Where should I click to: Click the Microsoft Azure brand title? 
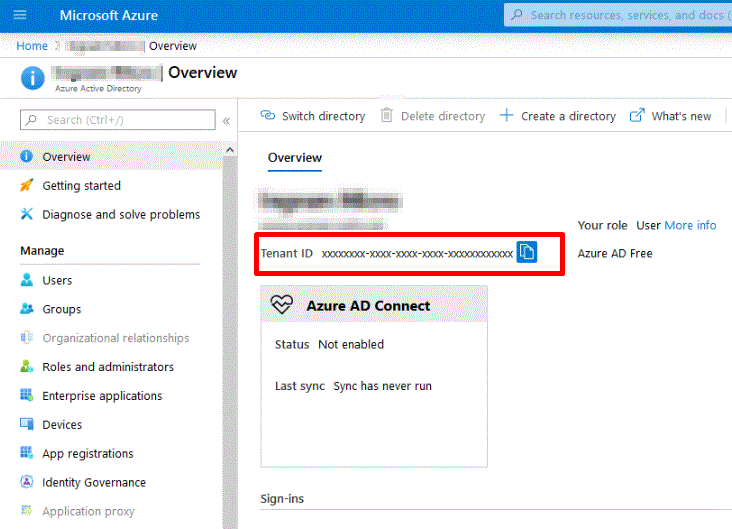pyautogui.click(x=109, y=15)
